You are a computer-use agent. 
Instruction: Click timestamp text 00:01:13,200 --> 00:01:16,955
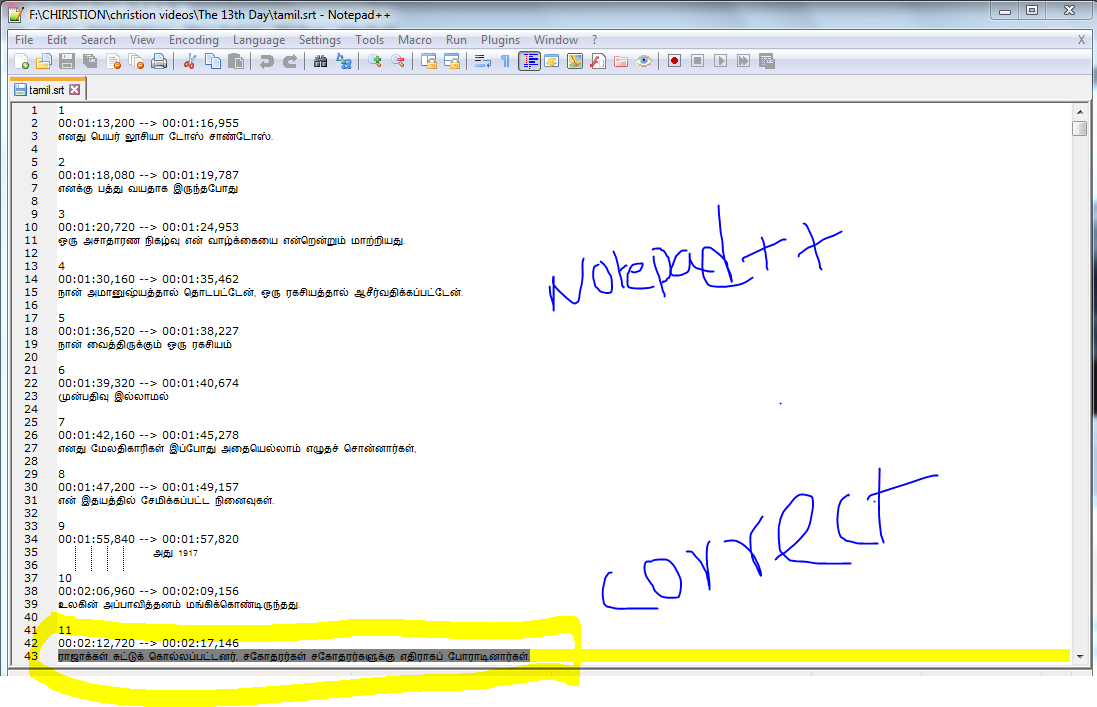[148, 123]
